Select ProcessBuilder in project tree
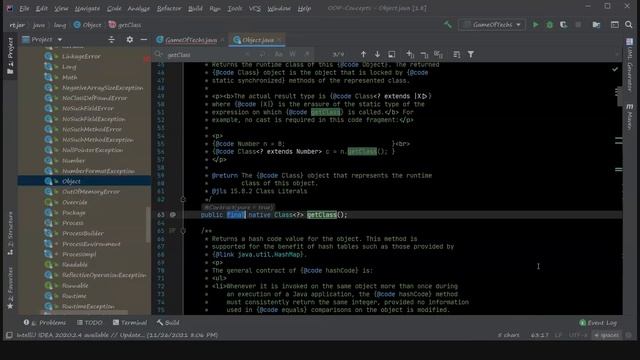 [x=82, y=233]
